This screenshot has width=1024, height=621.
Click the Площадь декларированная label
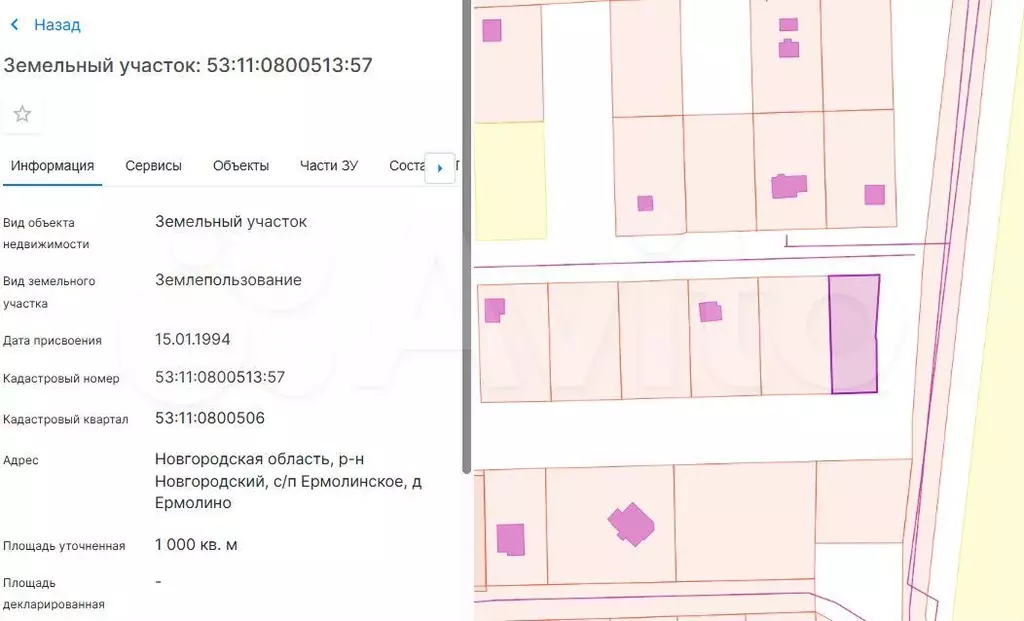(x=54, y=593)
